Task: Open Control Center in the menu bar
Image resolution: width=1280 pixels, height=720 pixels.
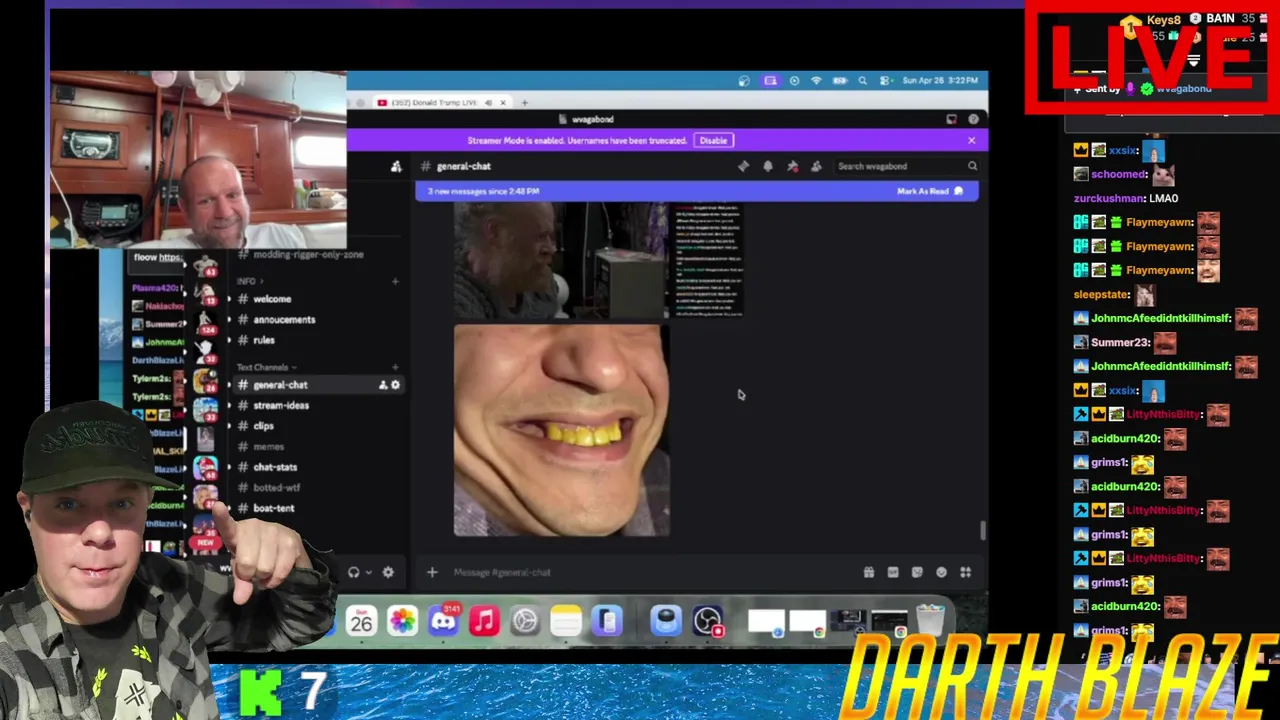Action: 883,81
